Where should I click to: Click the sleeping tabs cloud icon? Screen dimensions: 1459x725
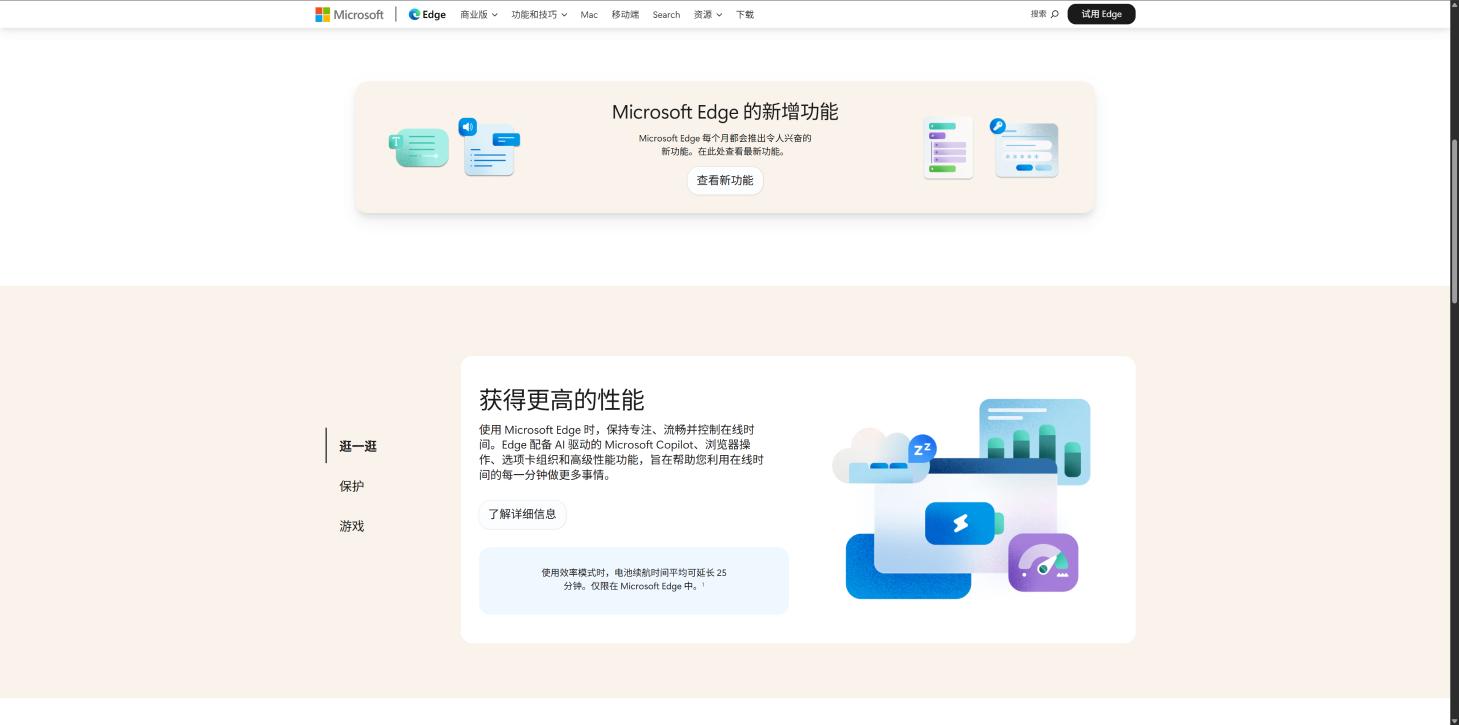tap(884, 458)
